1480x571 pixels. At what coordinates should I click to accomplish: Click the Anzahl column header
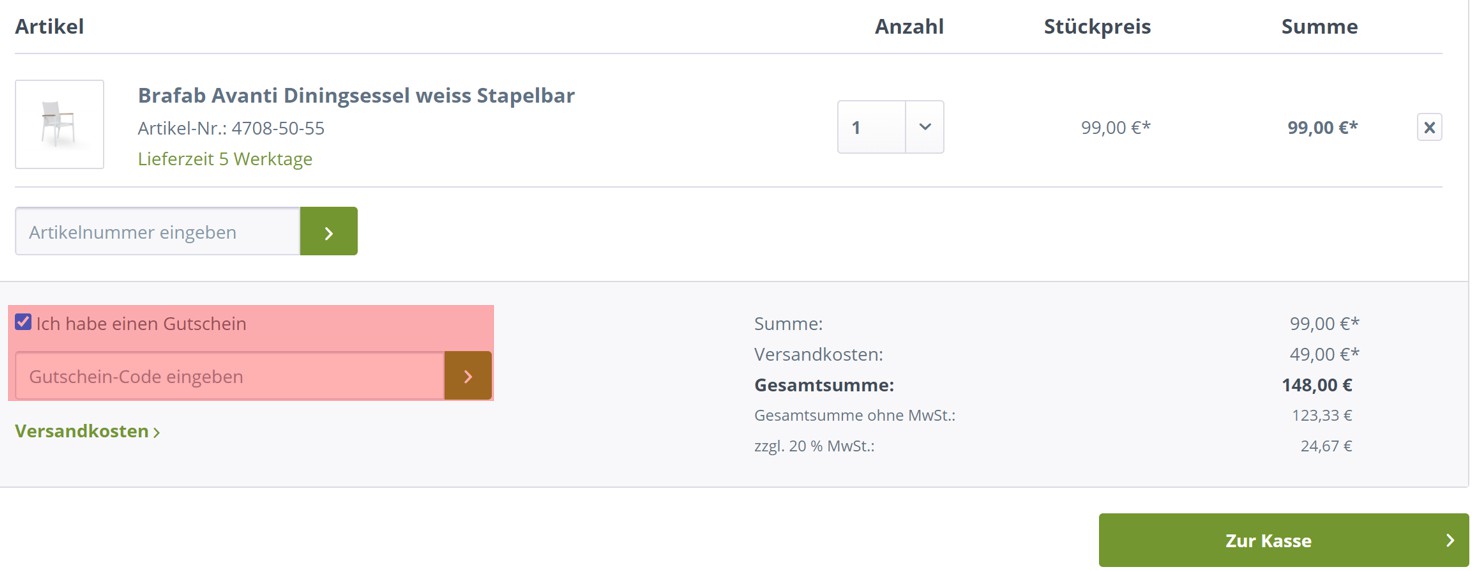coord(909,27)
